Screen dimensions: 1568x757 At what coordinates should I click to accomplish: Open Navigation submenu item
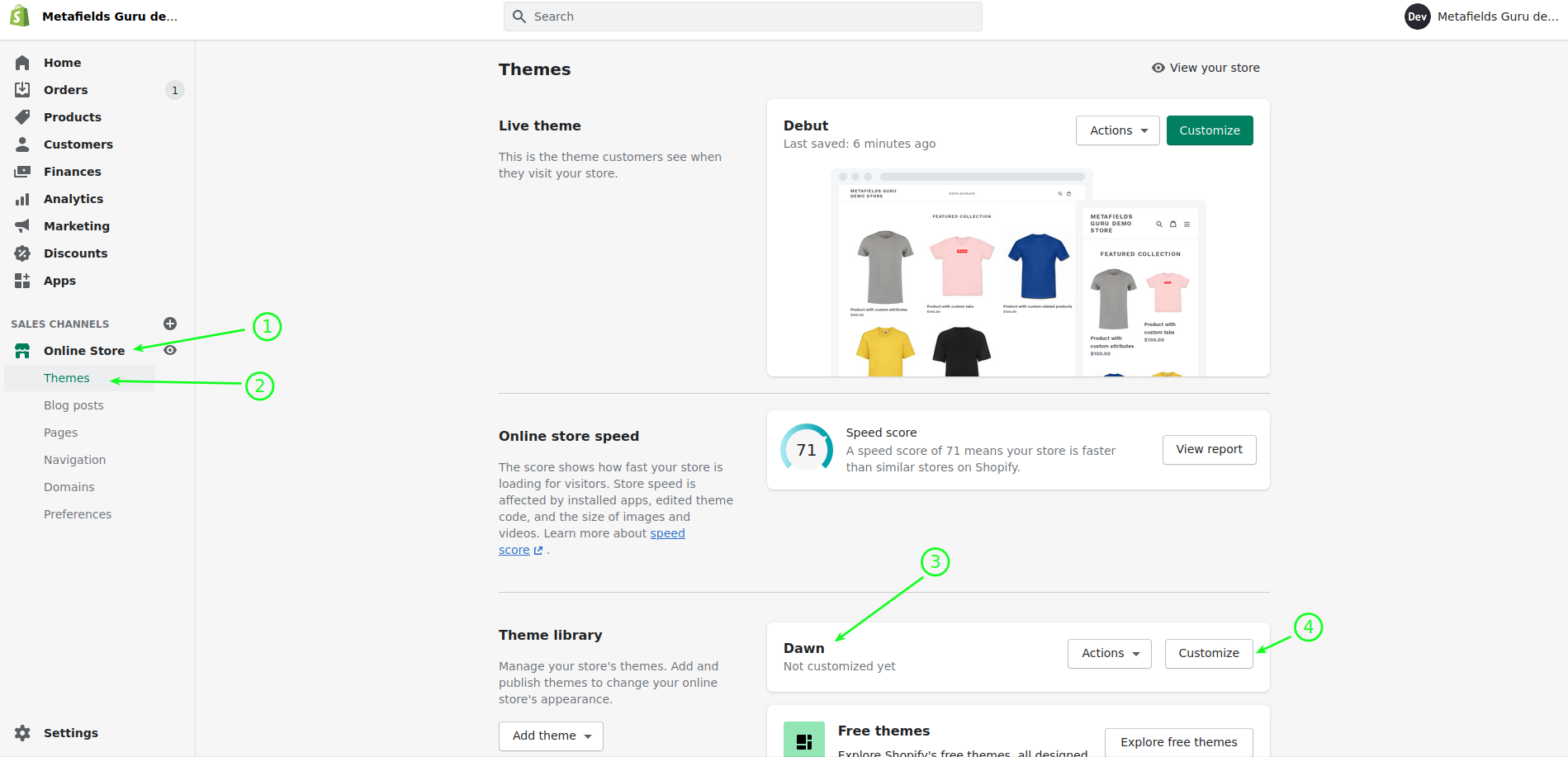pos(74,460)
